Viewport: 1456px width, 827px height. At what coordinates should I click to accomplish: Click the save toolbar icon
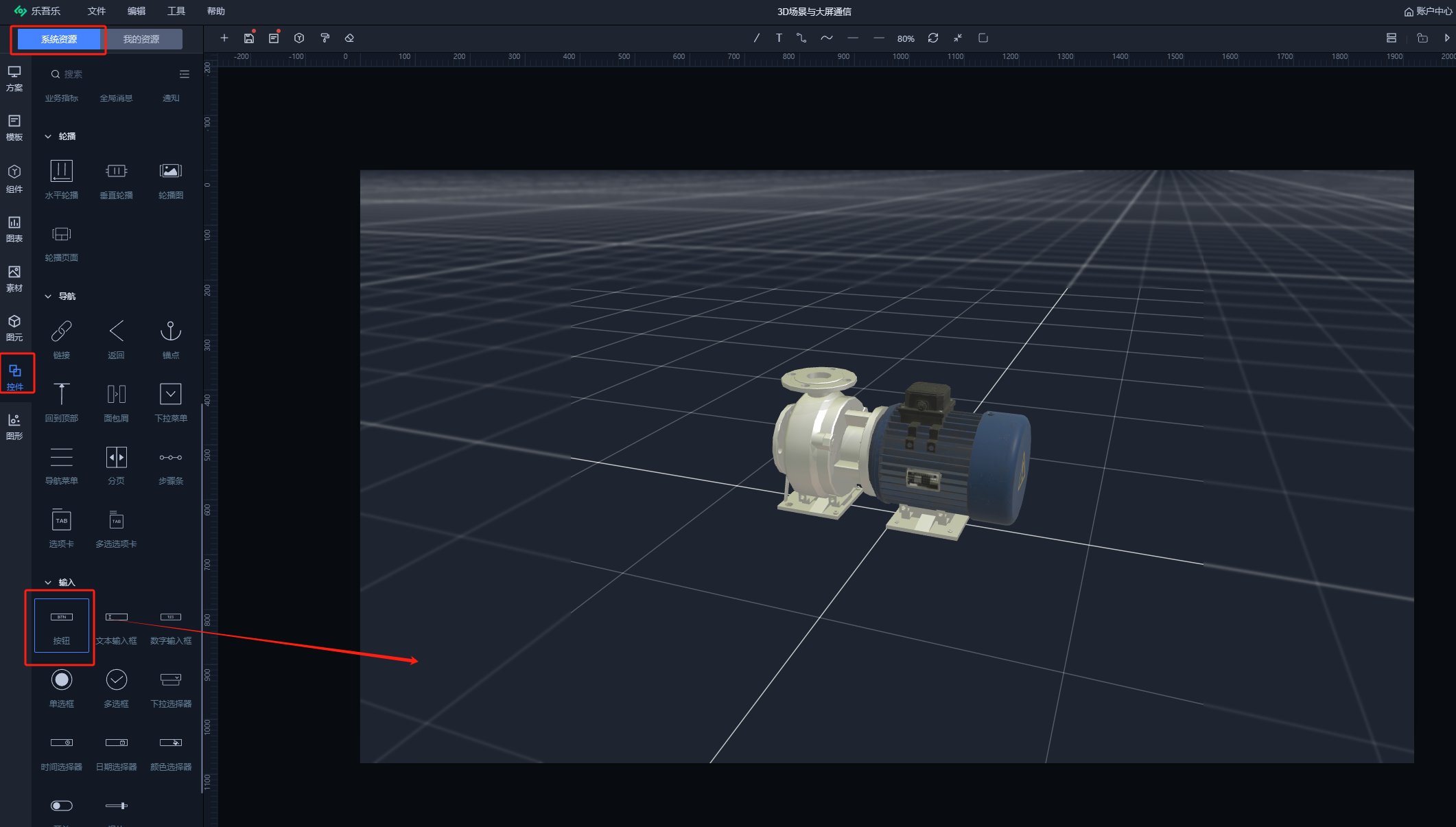249,38
